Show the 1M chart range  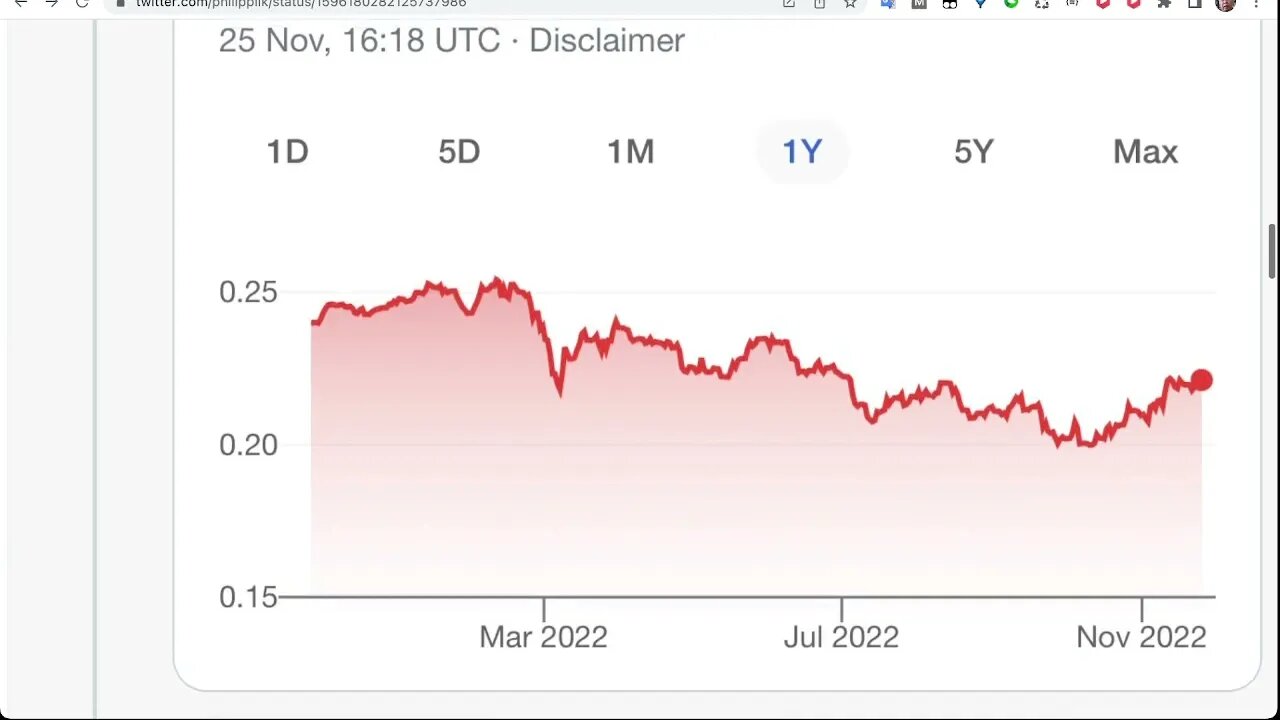(x=630, y=152)
